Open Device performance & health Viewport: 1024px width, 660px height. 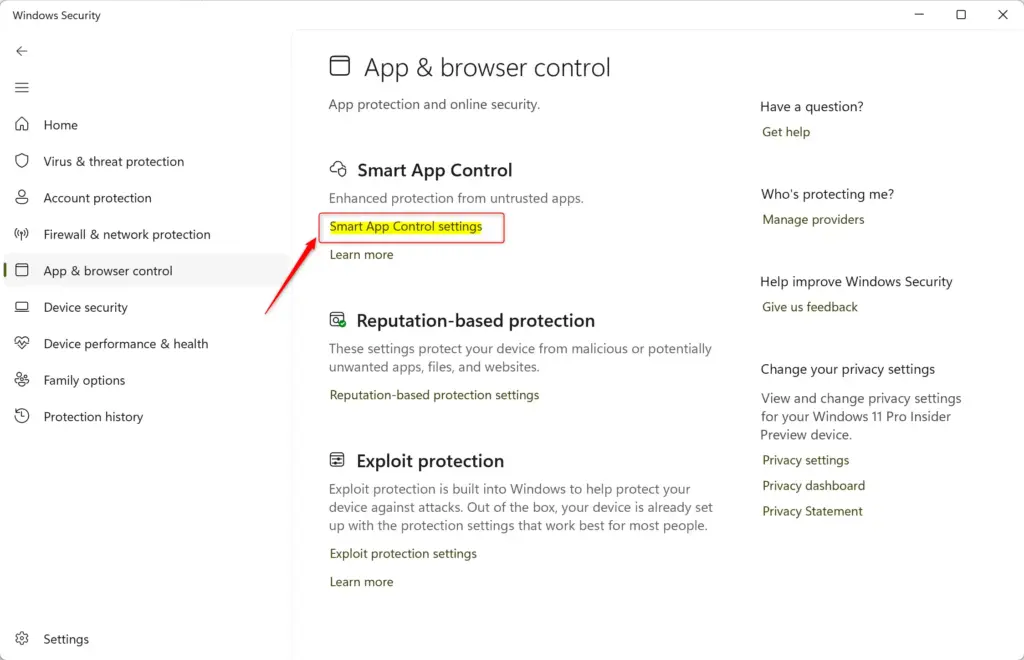click(126, 344)
